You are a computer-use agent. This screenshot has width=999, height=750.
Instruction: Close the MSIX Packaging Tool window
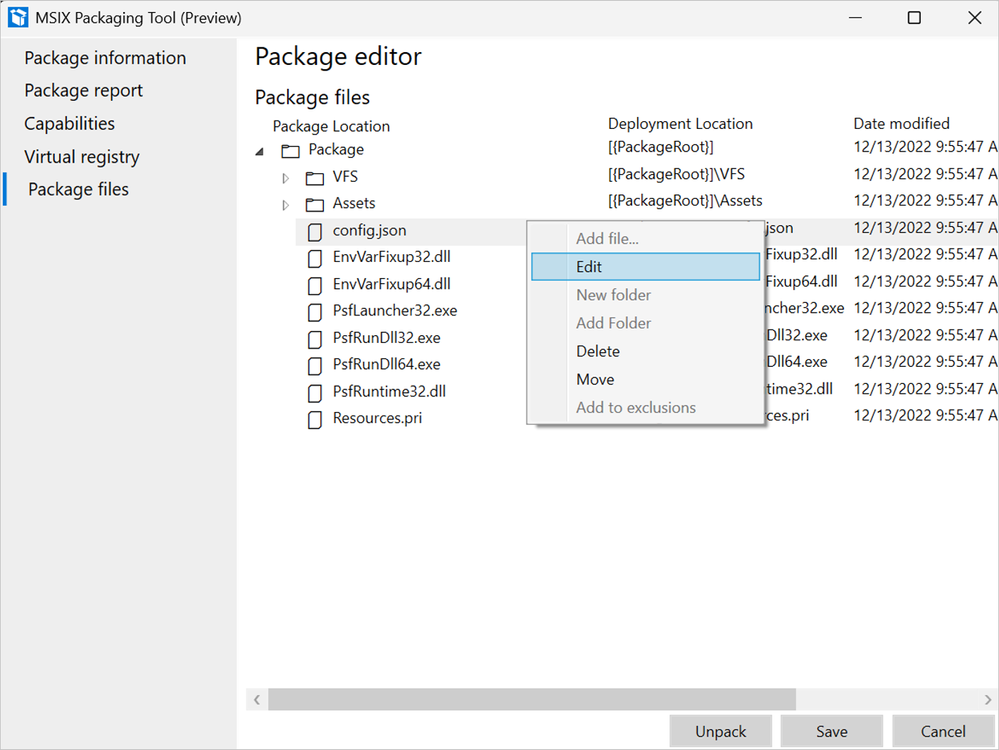click(974, 18)
